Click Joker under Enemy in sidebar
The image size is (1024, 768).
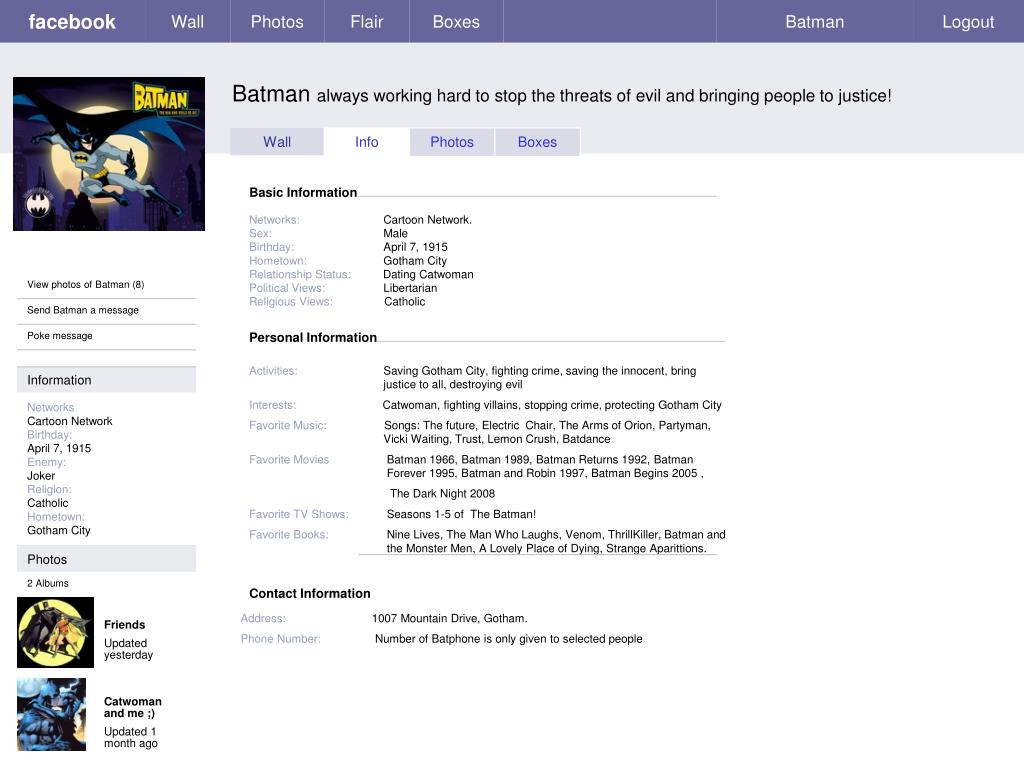pos(41,475)
